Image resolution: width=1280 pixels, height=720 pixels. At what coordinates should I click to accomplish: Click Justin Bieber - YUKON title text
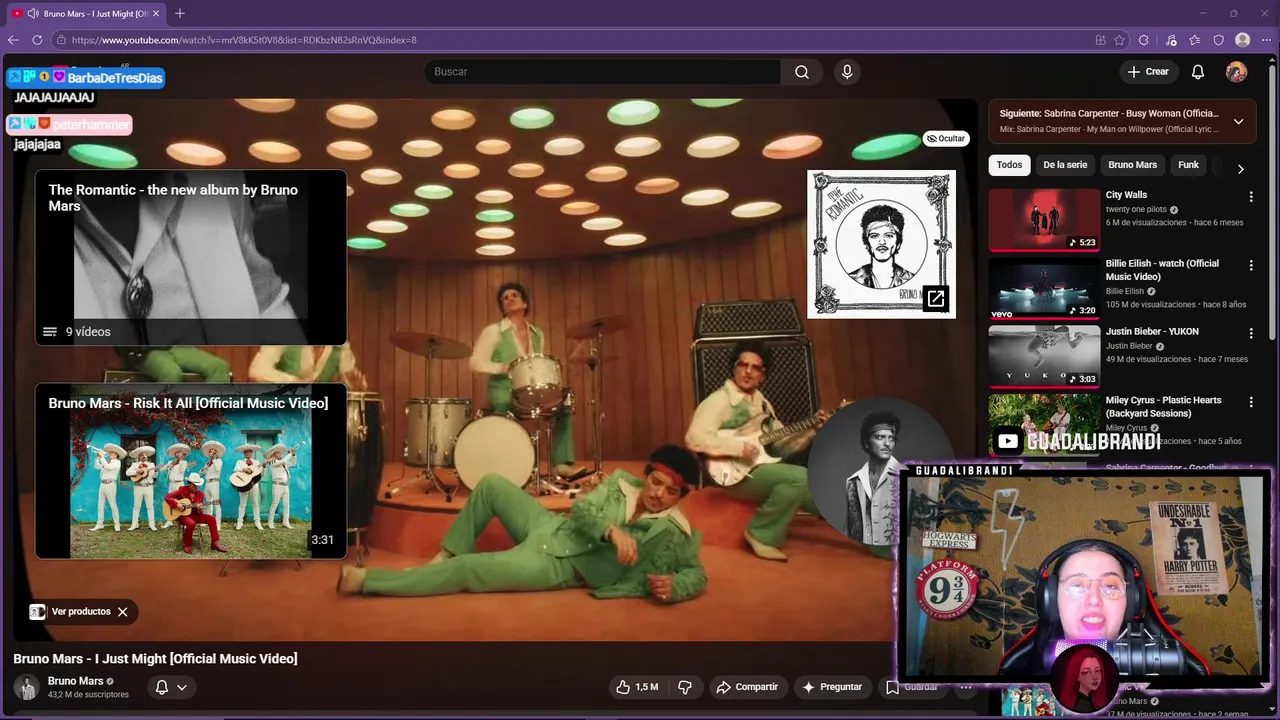pos(1152,332)
